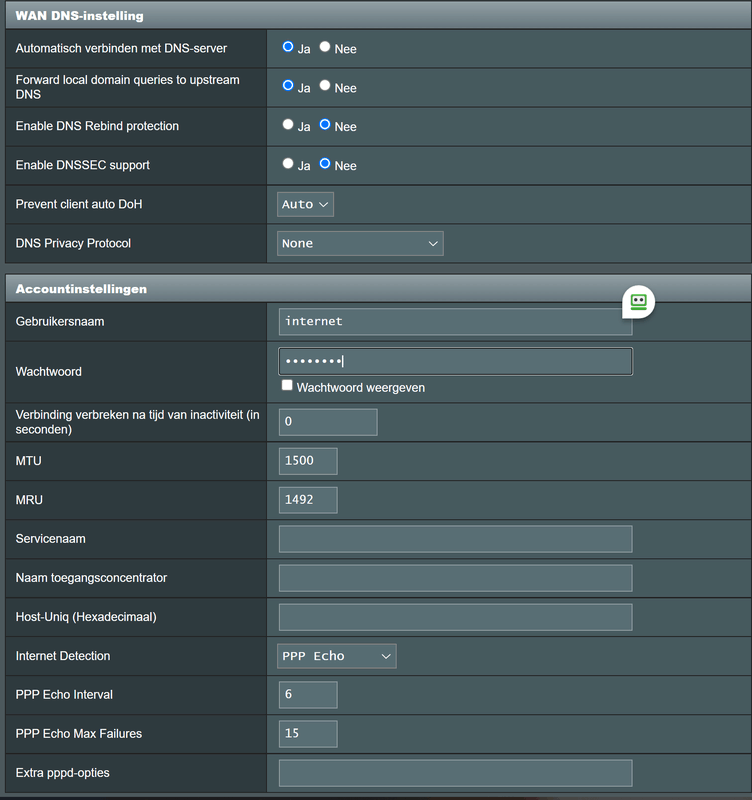The width and height of the screenshot is (752, 800).
Task: Select Ja for Automatisch verbinden met DNS-server
Action: point(288,47)
